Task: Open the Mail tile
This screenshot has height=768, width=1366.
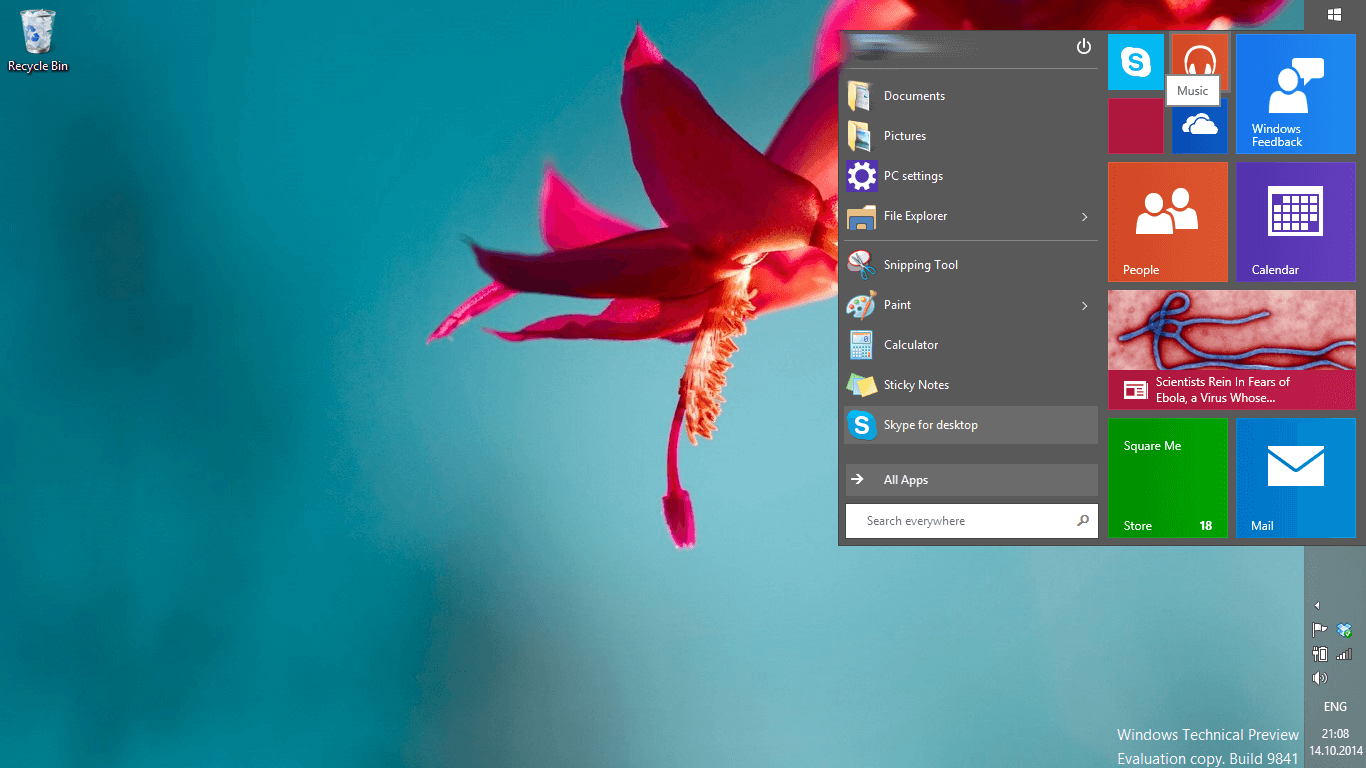Action: click(1295, 477)
